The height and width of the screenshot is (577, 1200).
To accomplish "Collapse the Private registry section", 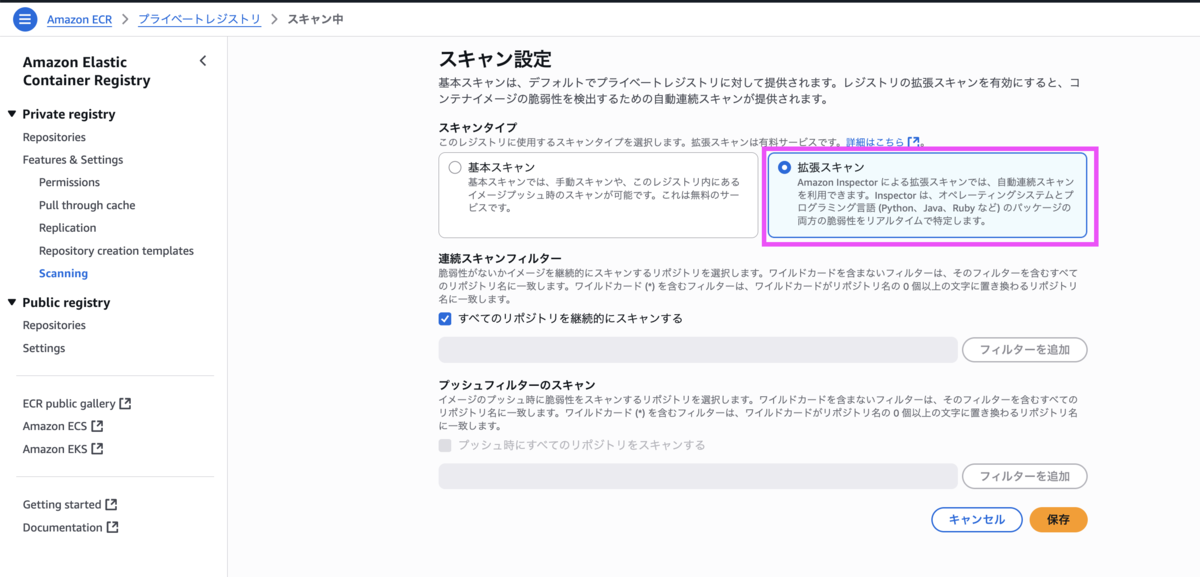I will point(12,114).
